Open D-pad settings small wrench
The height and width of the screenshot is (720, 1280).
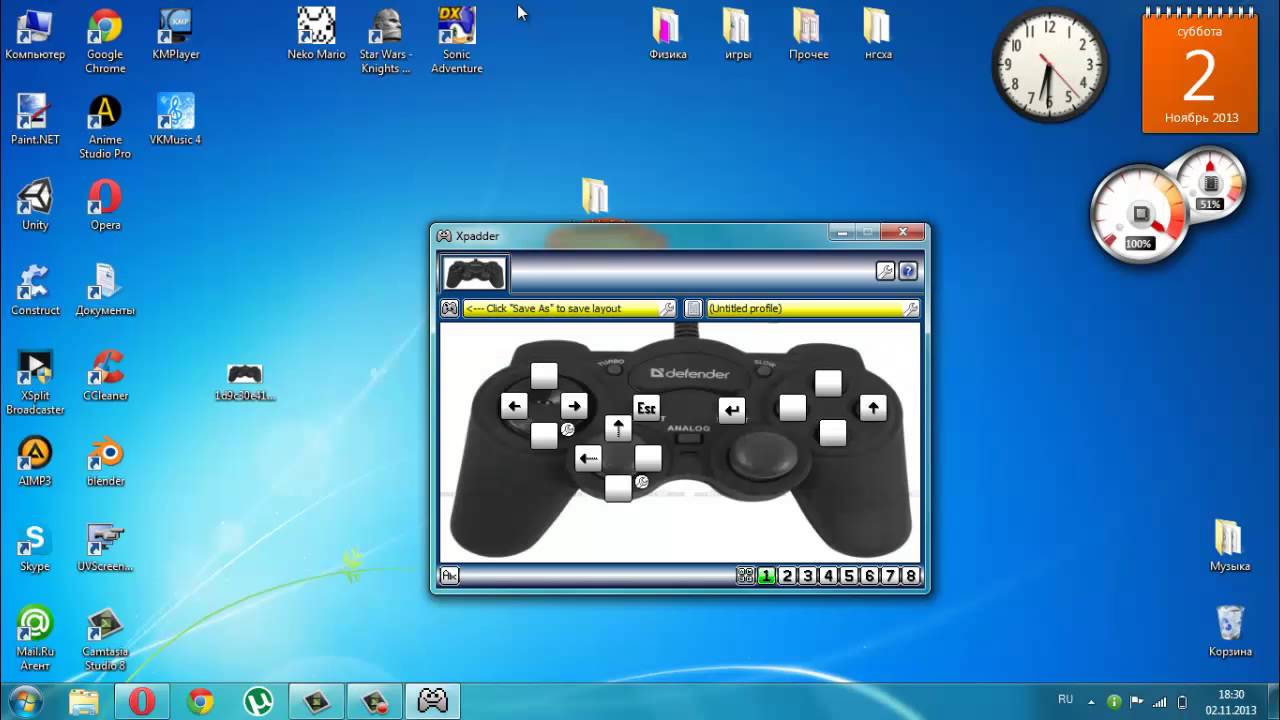[567, 430]
